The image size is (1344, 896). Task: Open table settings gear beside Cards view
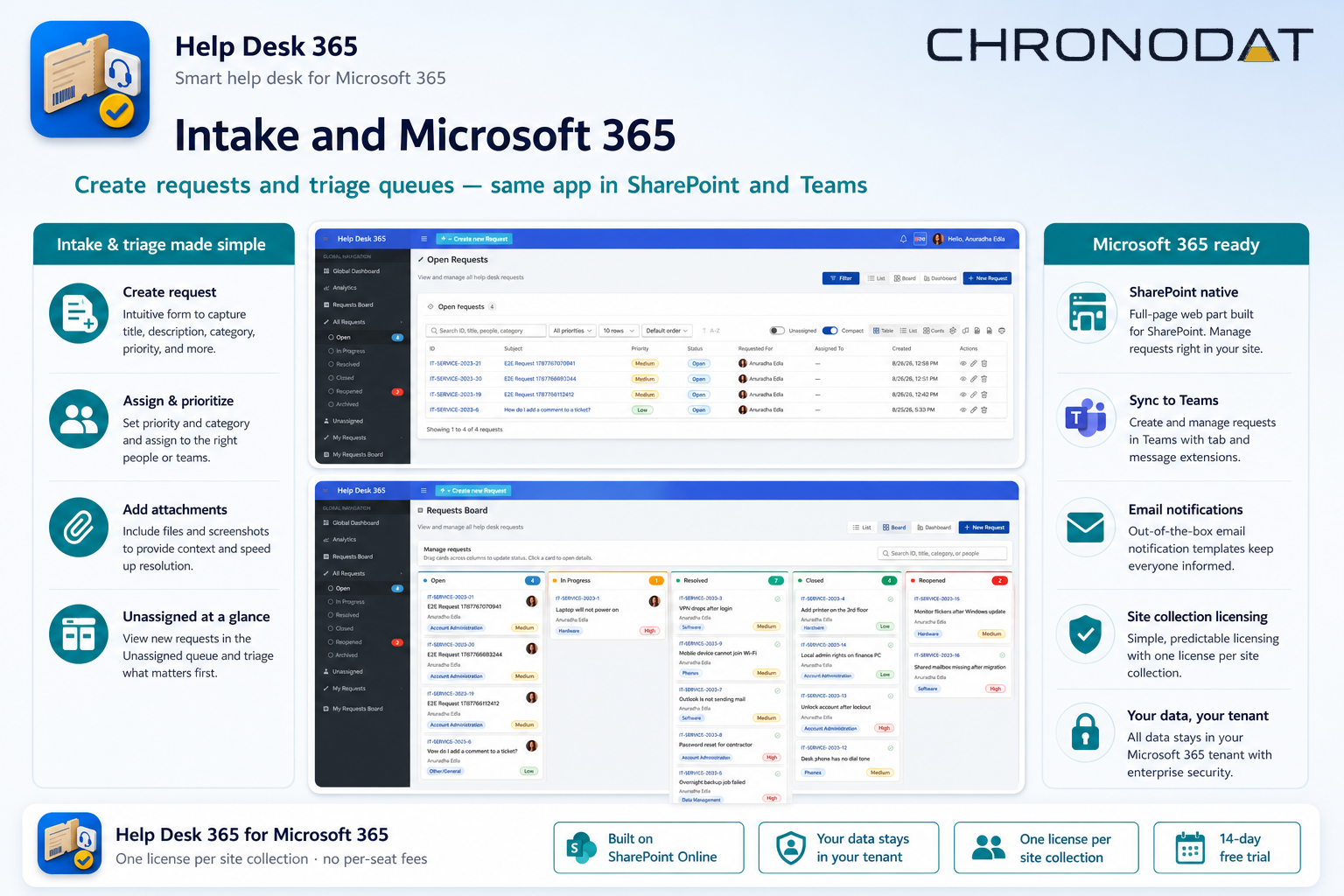[953, 331]
